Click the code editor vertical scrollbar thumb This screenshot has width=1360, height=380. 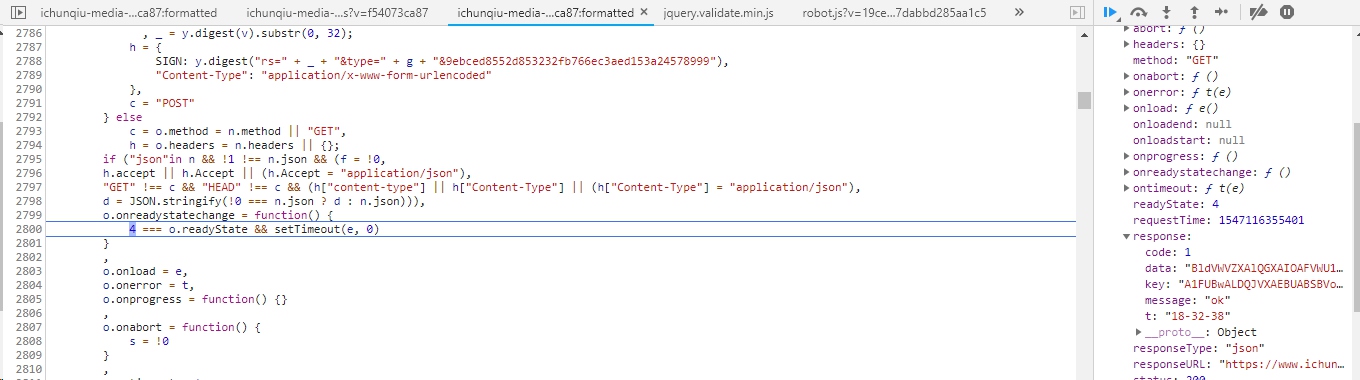click(x=1084, y=100)
